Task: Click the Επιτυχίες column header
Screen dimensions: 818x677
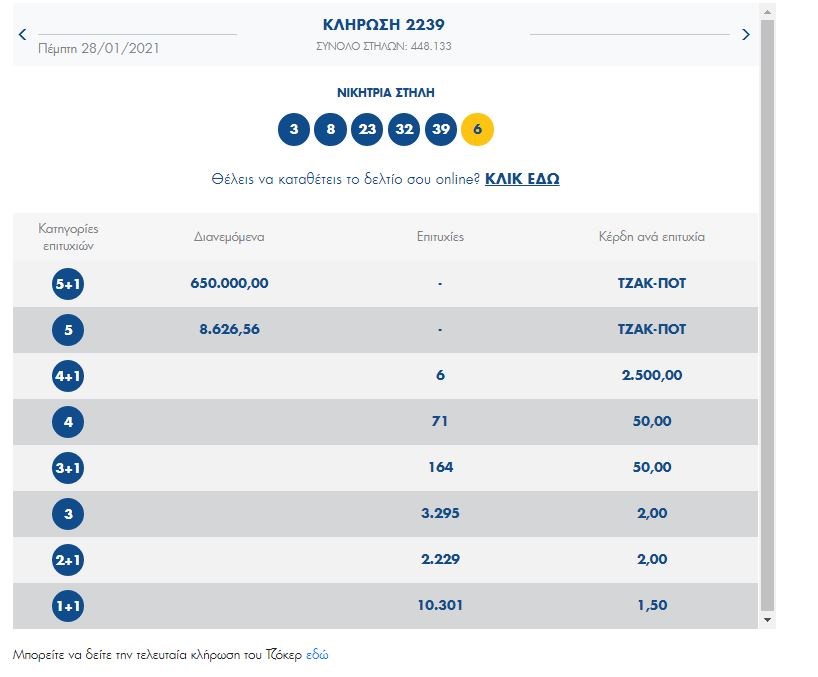Action: 440,238
